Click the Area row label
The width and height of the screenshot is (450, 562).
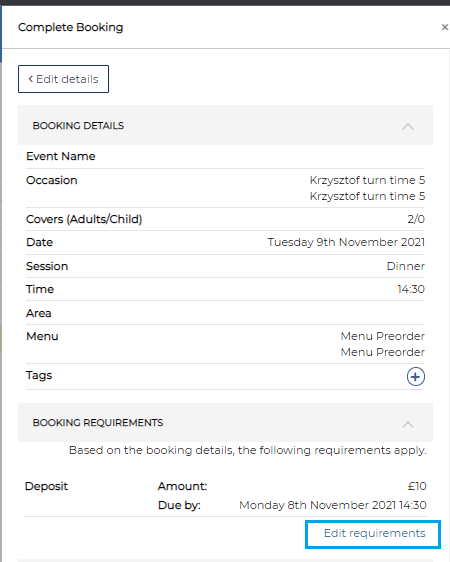coord(39,313)
